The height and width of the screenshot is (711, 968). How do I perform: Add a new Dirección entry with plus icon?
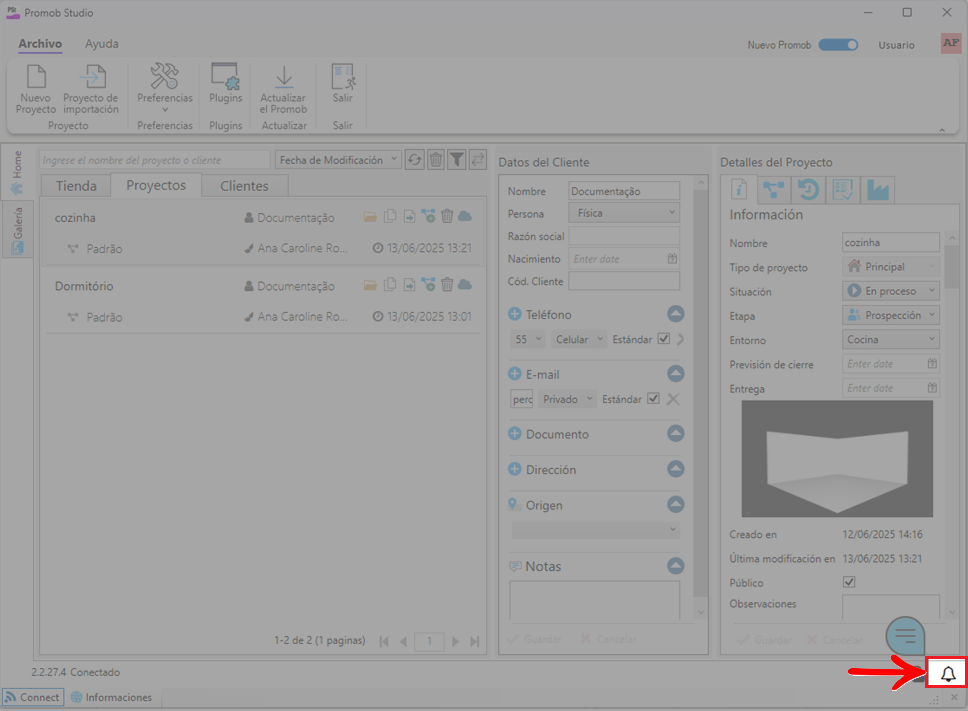point(514,469)
